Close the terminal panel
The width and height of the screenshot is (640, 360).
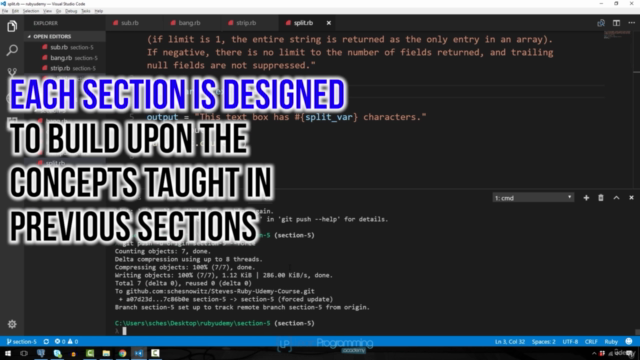(x=631, y=198)
